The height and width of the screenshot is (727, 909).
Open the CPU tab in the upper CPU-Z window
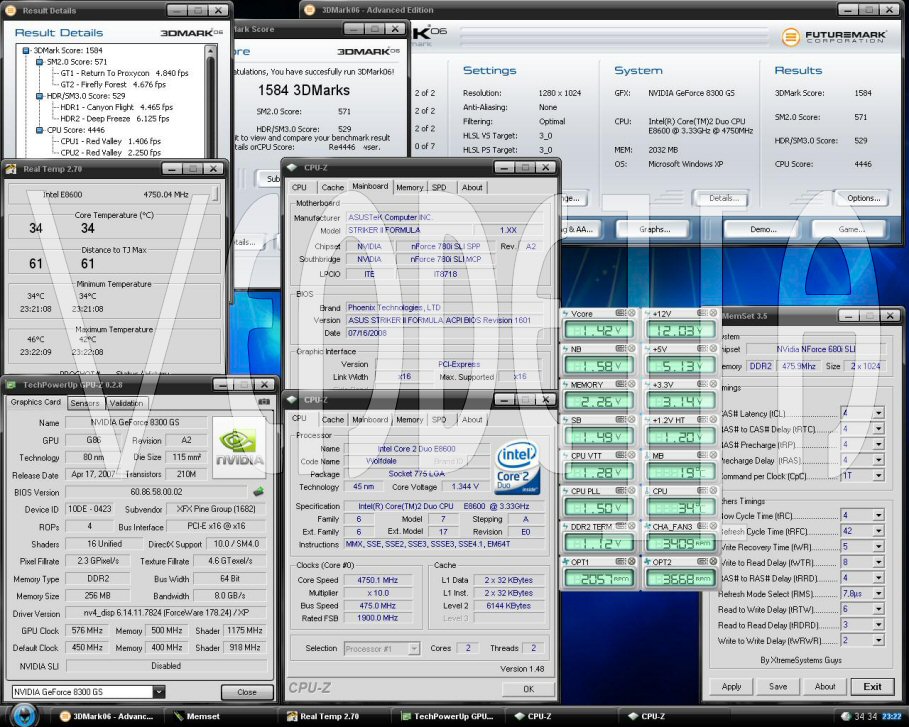[x=299, y=187]
